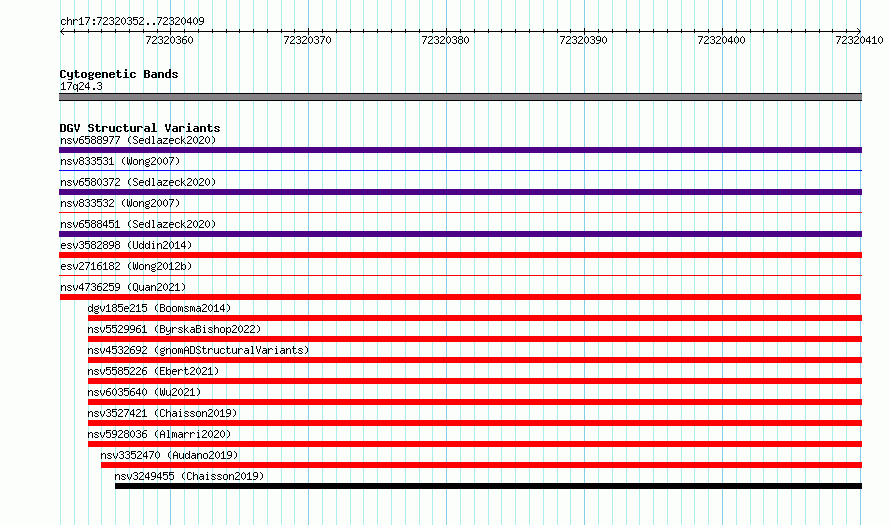
Task: Select the esv3582898 (Uddin2014) variant label
Action: tap(126, 245)
